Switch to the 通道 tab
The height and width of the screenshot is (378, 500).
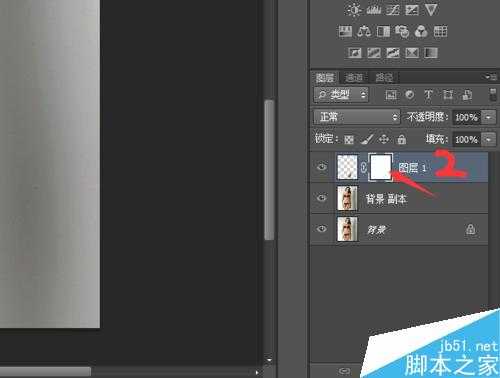[x=354, y=78]
